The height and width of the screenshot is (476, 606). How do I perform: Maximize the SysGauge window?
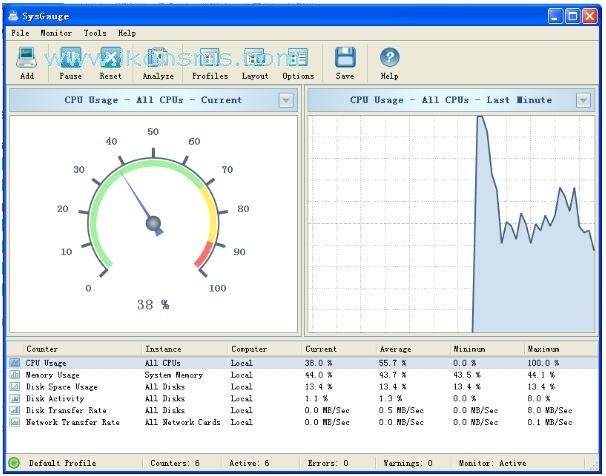(572, 16)
